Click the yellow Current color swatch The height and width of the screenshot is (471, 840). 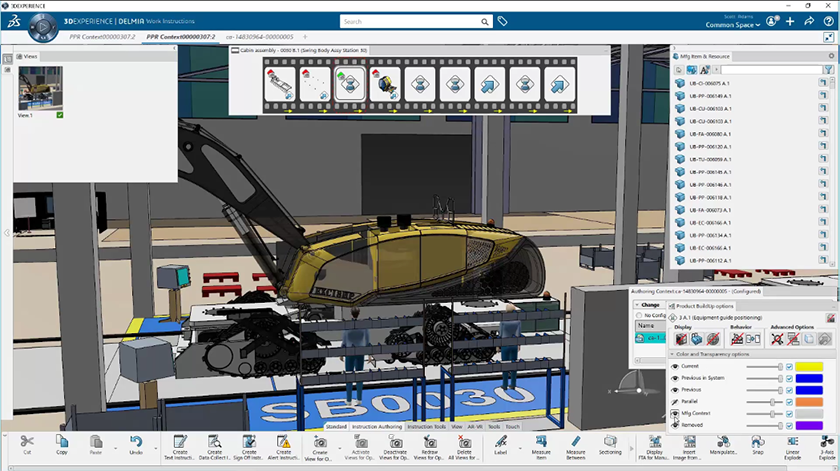click(809, 367)
